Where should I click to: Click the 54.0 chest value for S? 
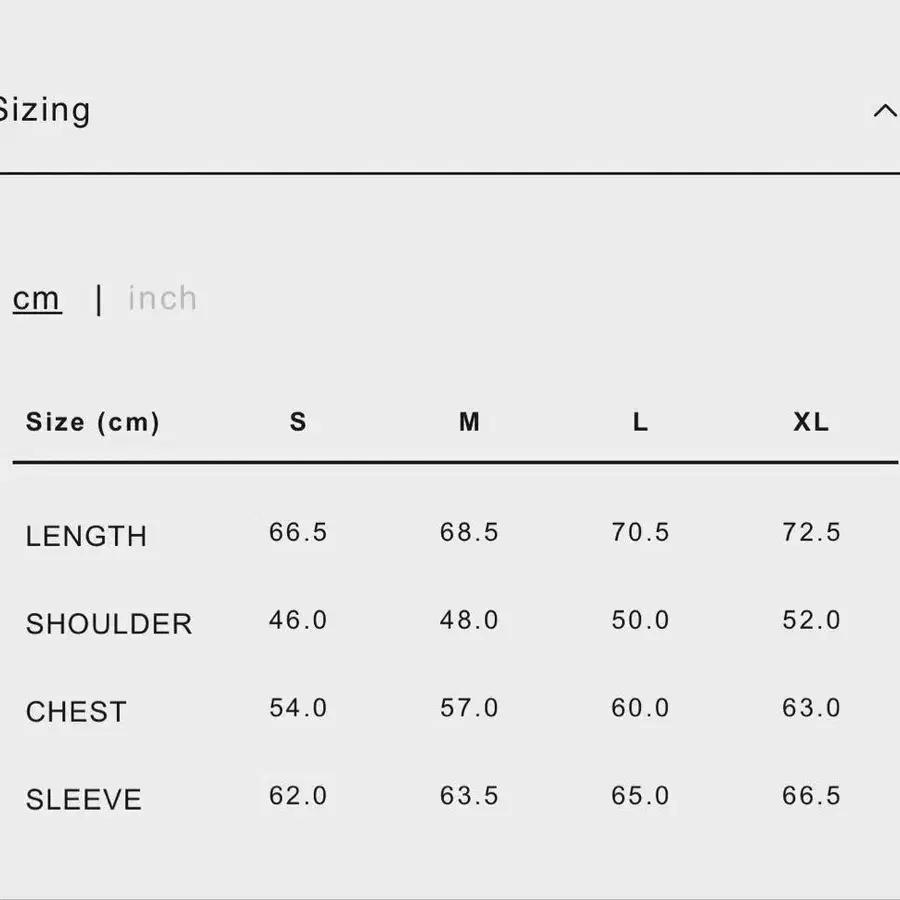click(298, 708)
